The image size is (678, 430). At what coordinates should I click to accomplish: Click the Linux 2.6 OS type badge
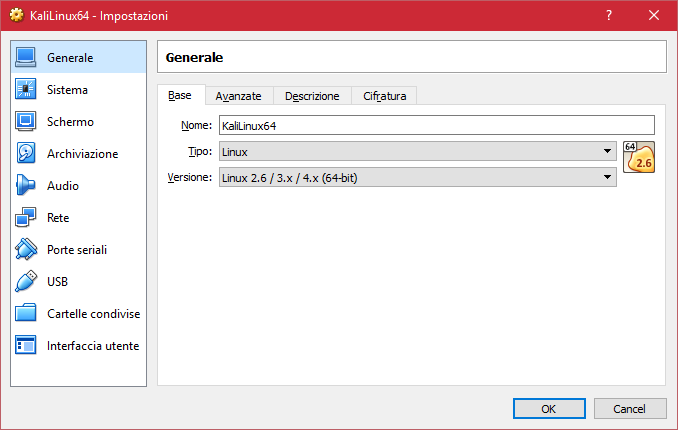click(x=639, y=157)
